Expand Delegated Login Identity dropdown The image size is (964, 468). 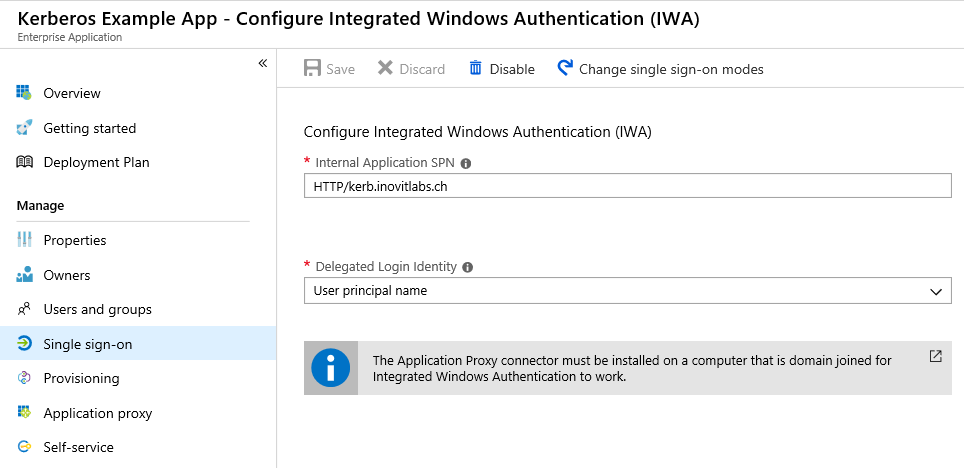628,290
